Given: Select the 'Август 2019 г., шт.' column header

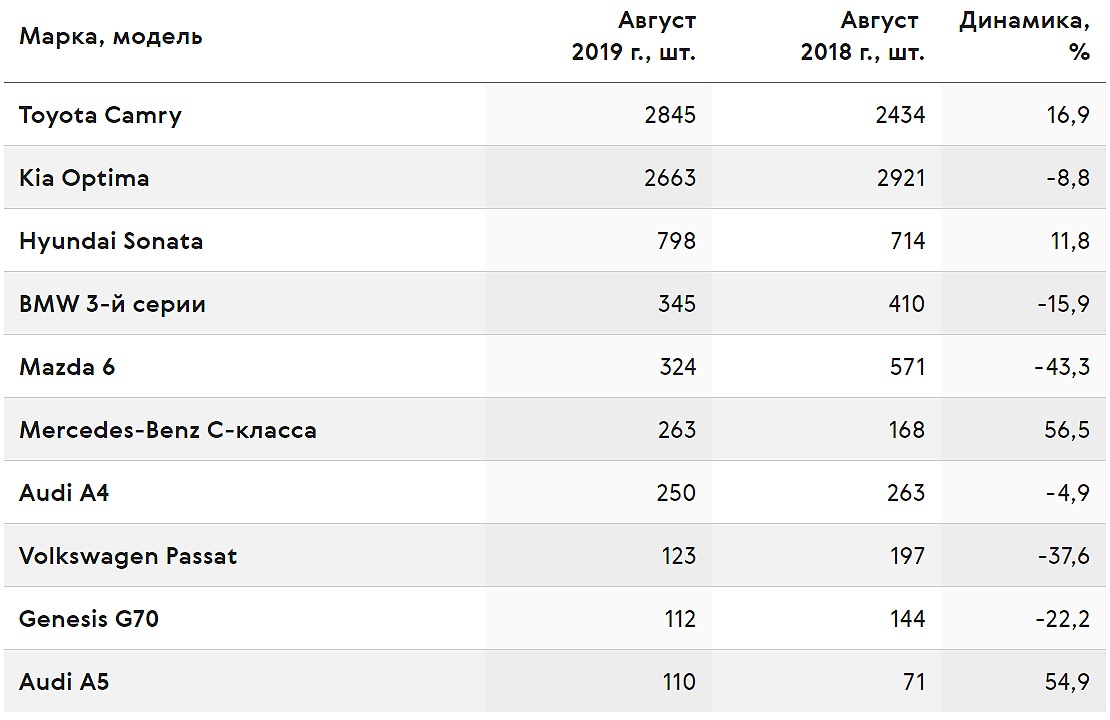Looking at the screenshot, I should pos(634,36).
